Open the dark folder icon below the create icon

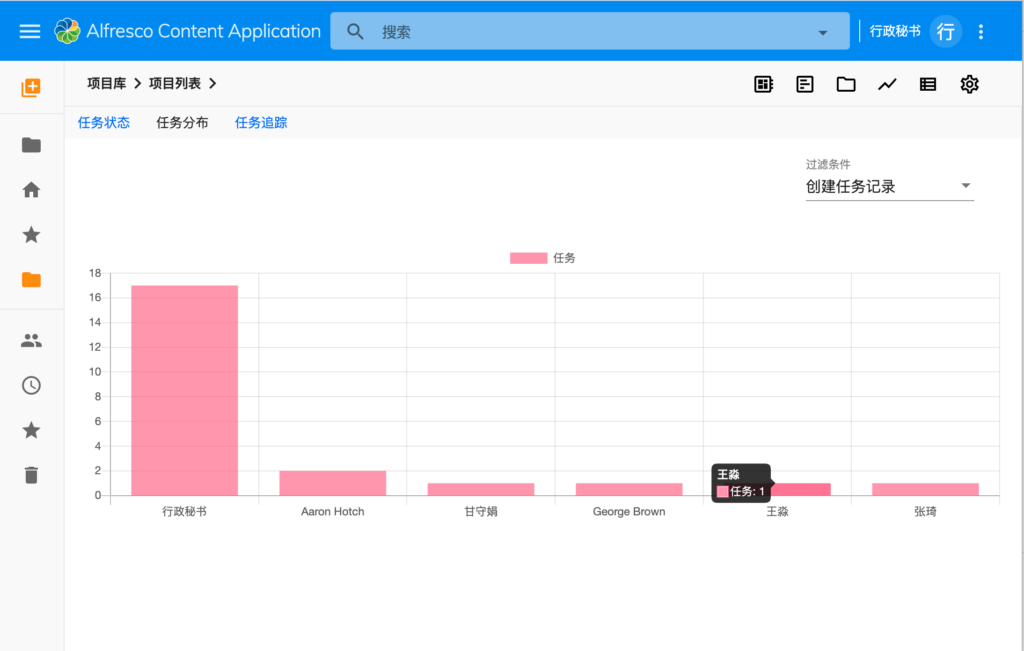point(31,145)
